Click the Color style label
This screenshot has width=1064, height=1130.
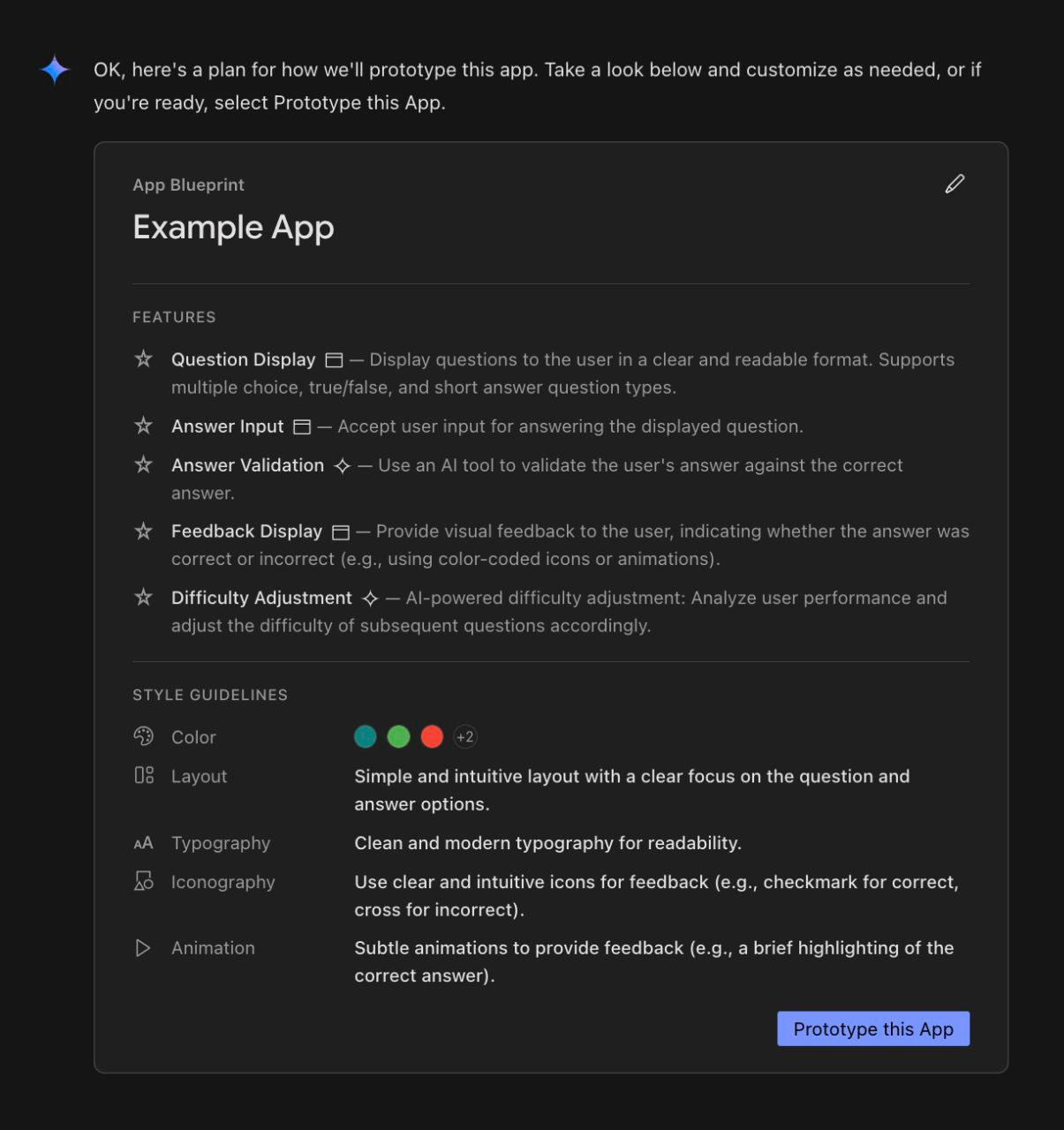click(193, 737)
